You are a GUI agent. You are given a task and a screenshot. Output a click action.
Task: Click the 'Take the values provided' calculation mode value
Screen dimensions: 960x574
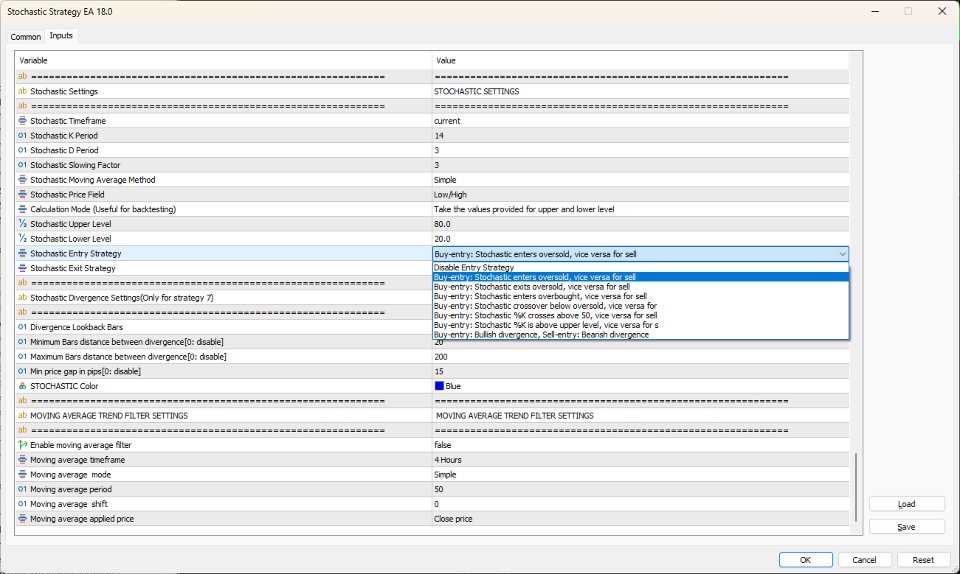pyautogui.click(x=524, y=209)
